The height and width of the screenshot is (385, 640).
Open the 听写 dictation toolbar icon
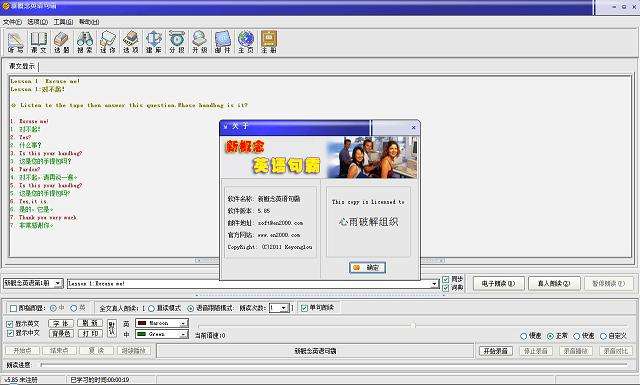click(x=16, y=42)
